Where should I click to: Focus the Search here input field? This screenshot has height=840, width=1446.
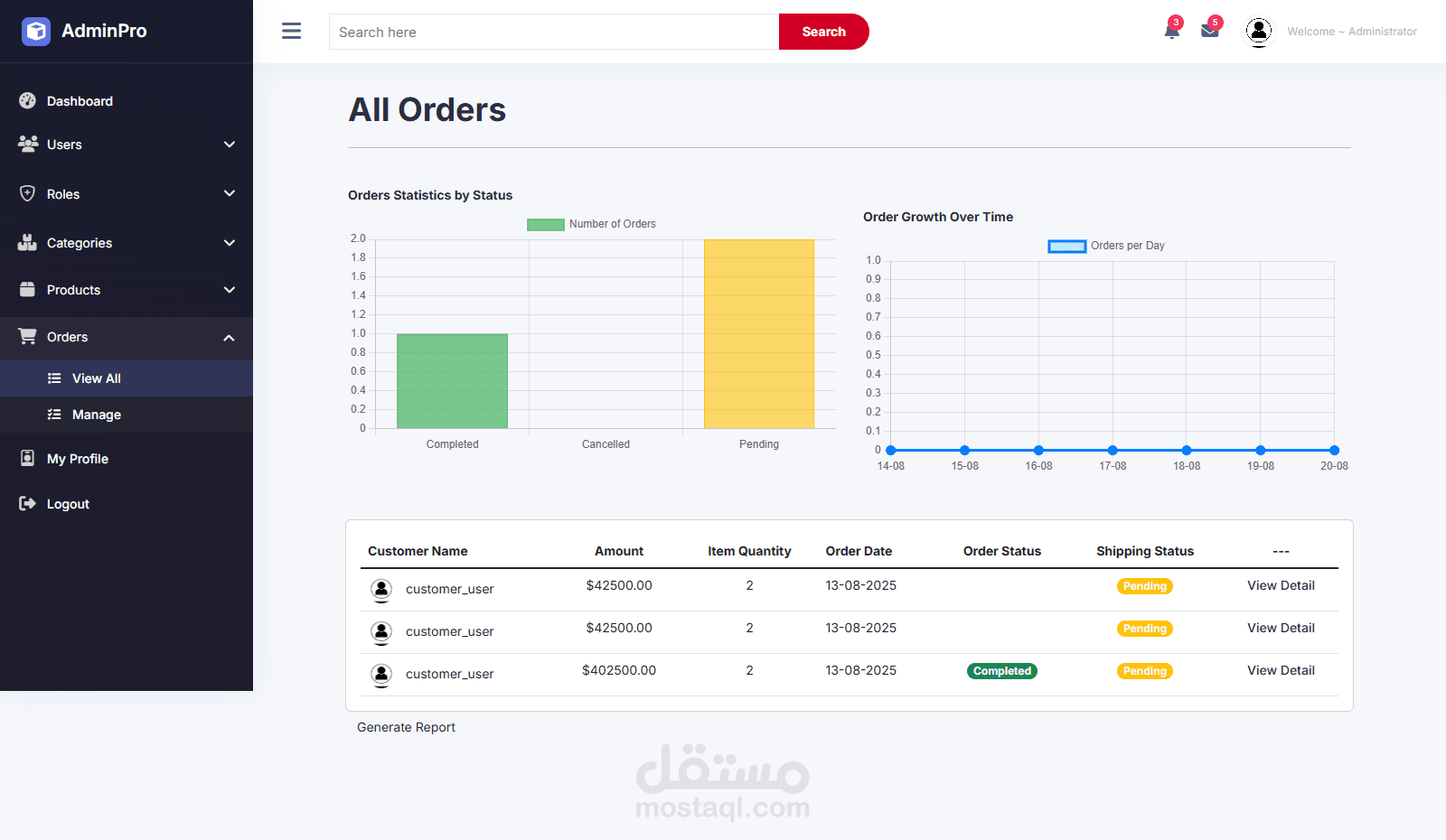click(554, 32)
